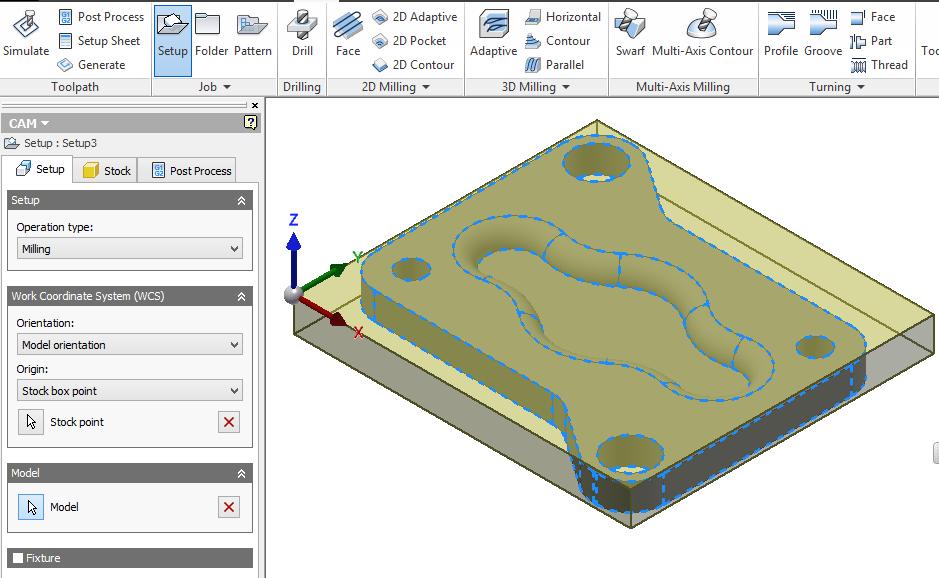
Task: Select the turning Profile tool
Action: point(781,34)
